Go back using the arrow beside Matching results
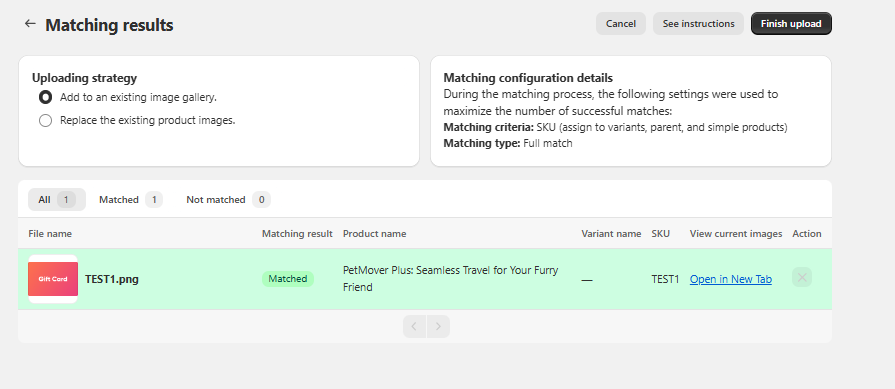Image resolution: width=895 pixels, height=389 pixels. [x=30, y=23]
